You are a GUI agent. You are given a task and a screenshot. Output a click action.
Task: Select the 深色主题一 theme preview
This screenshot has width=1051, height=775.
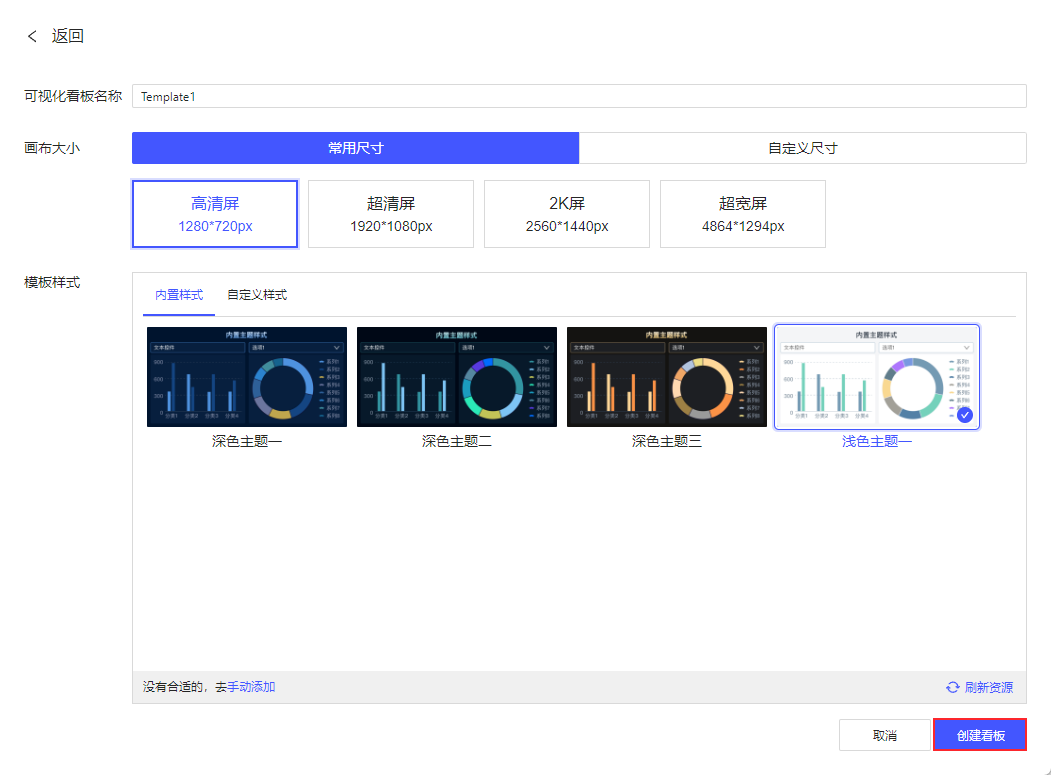[246, 377]
